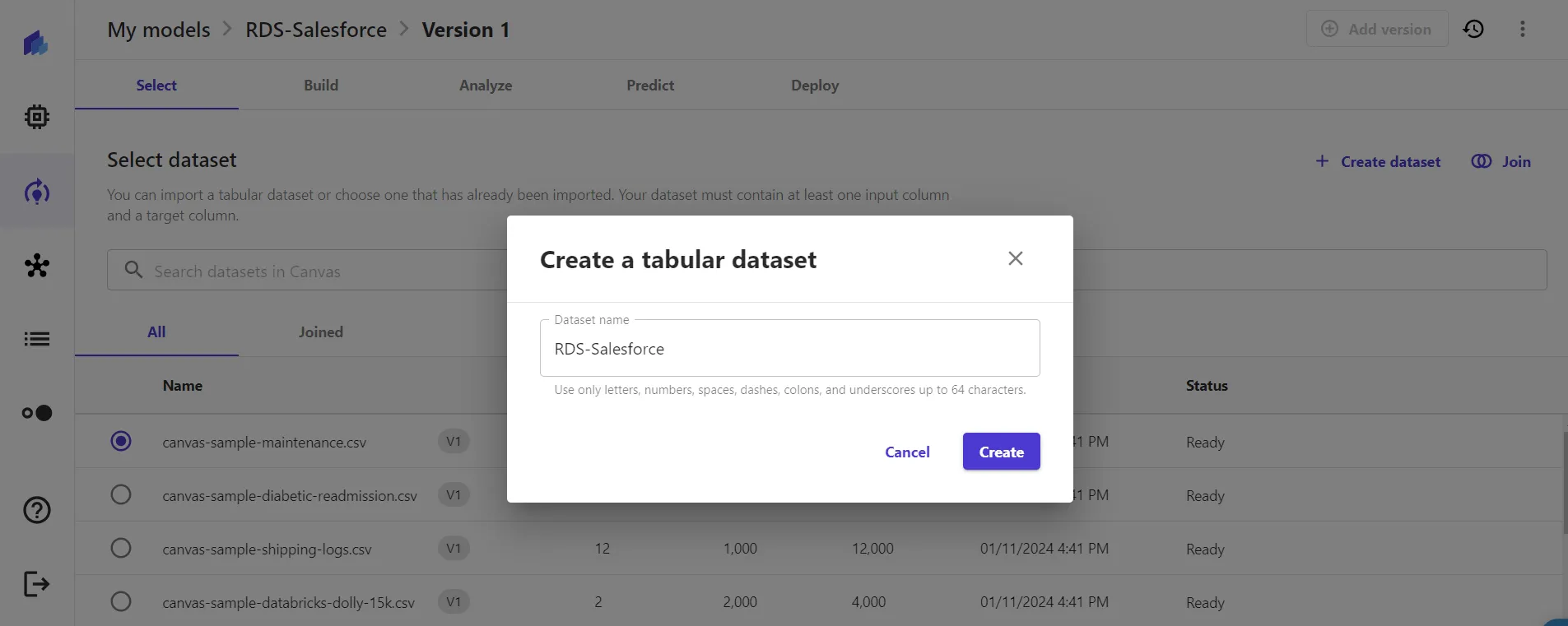The image size is (1568, 626).
Task: Click the Create button in dialog
Action: [1001, 452]
